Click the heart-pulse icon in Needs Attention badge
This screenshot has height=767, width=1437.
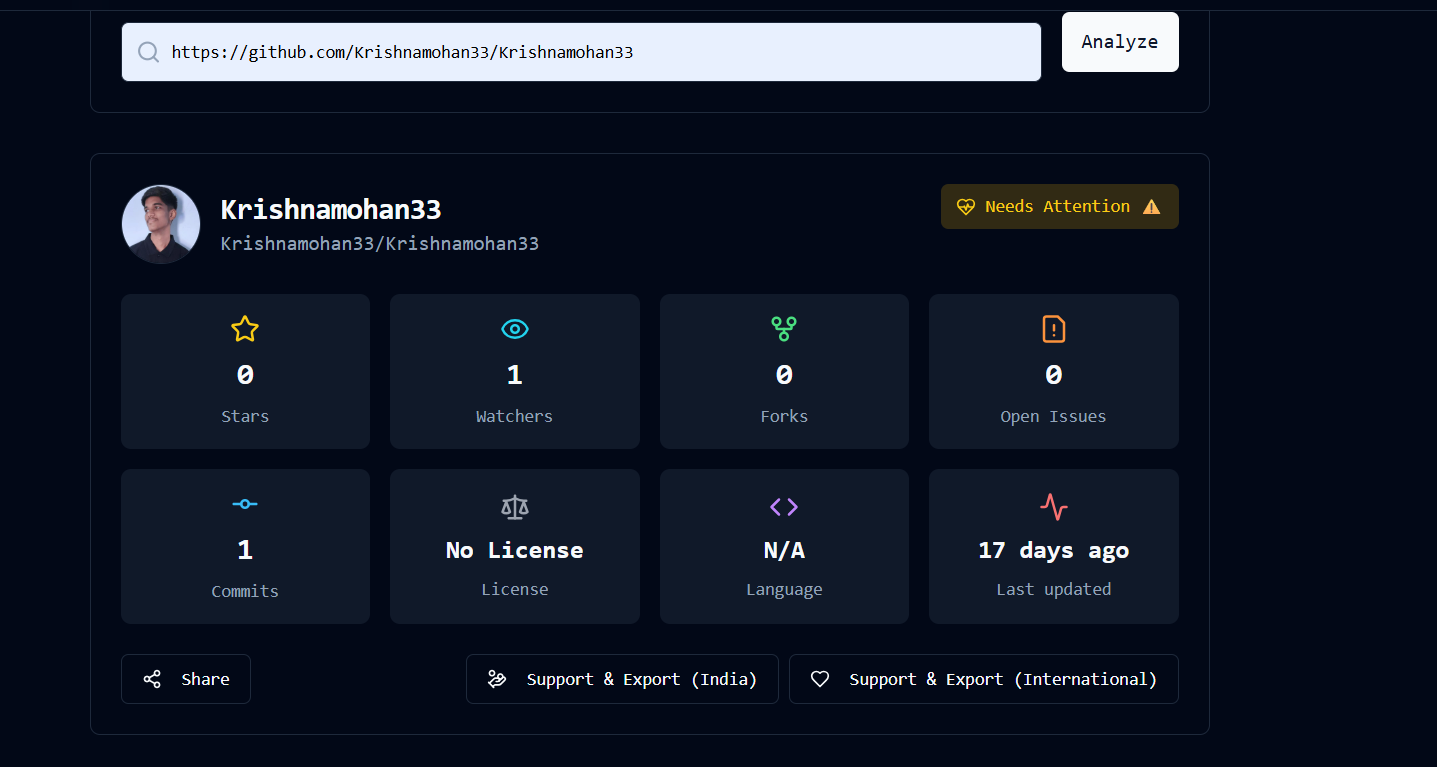pos(965,207)
